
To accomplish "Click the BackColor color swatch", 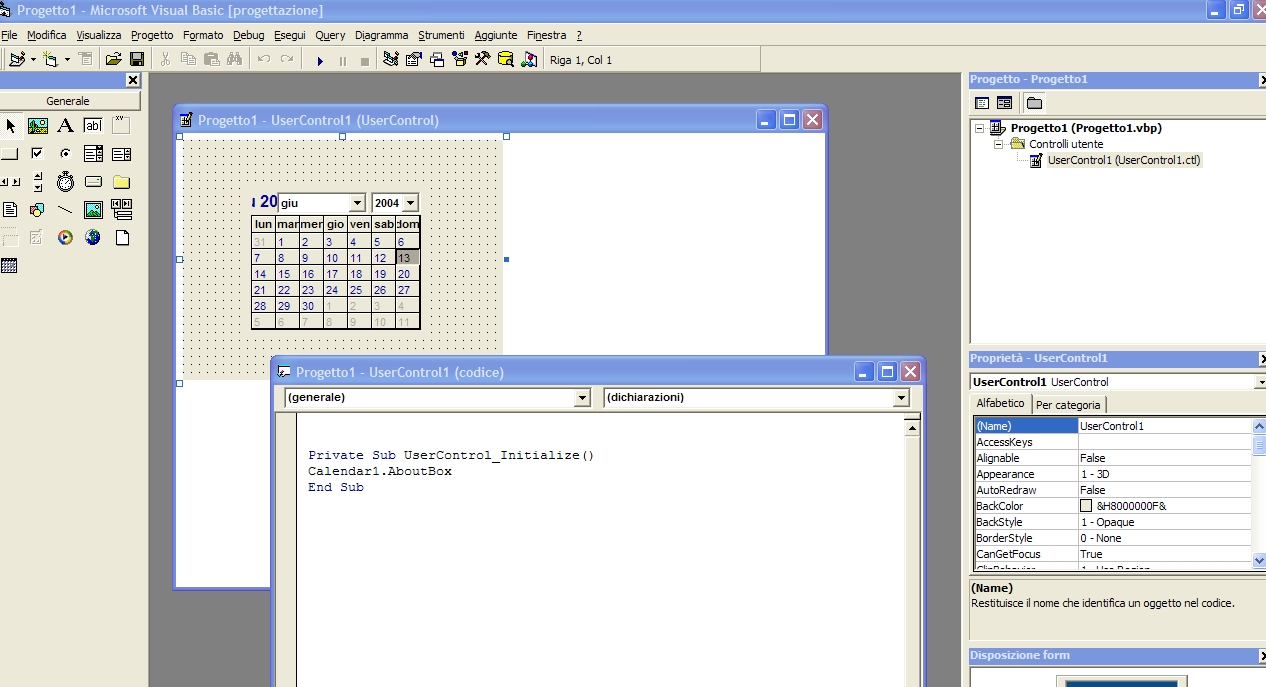I will 1087,506.
